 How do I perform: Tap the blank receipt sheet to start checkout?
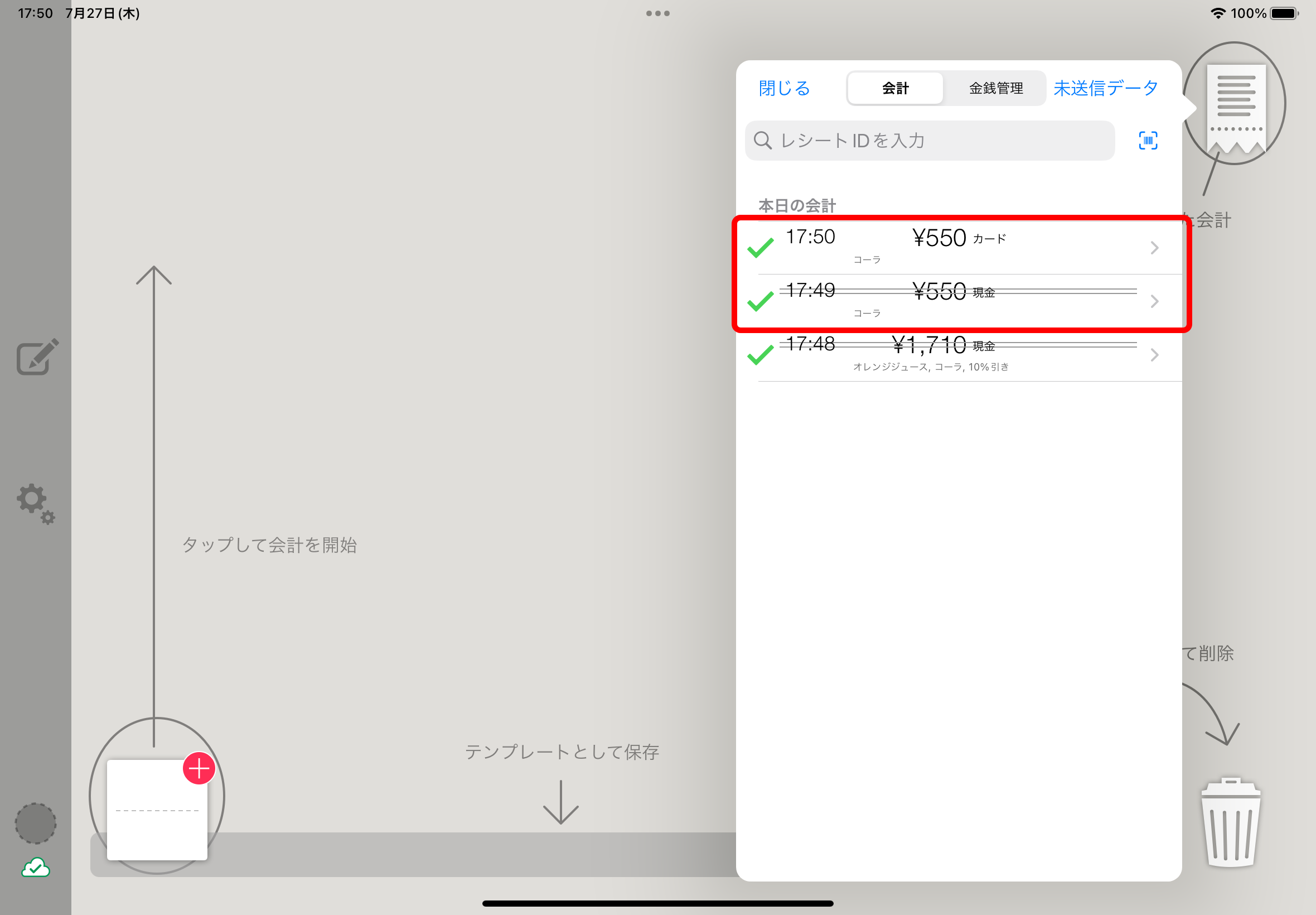[157, 810]
